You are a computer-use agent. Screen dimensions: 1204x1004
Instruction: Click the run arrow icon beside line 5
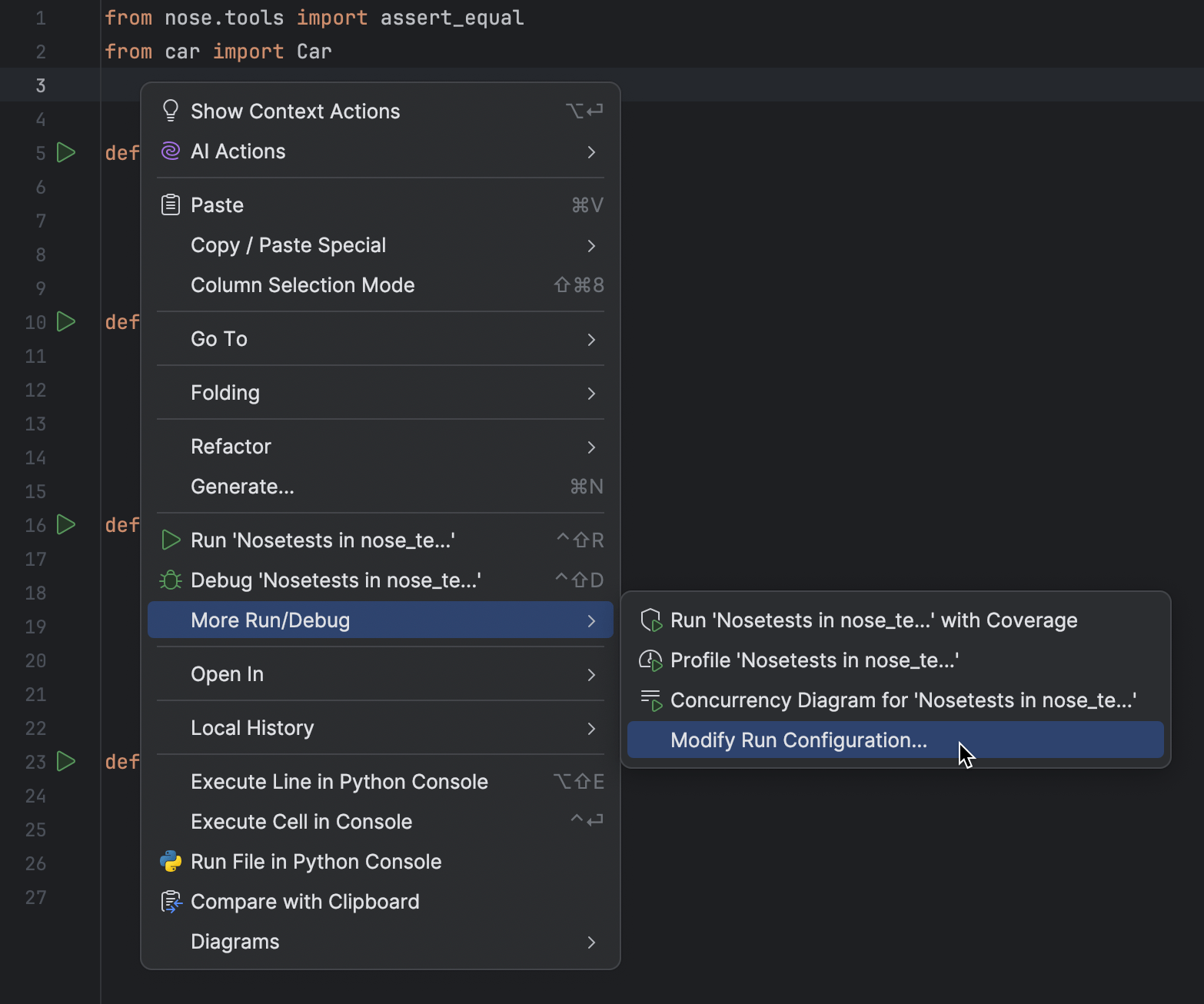point(66,152)
